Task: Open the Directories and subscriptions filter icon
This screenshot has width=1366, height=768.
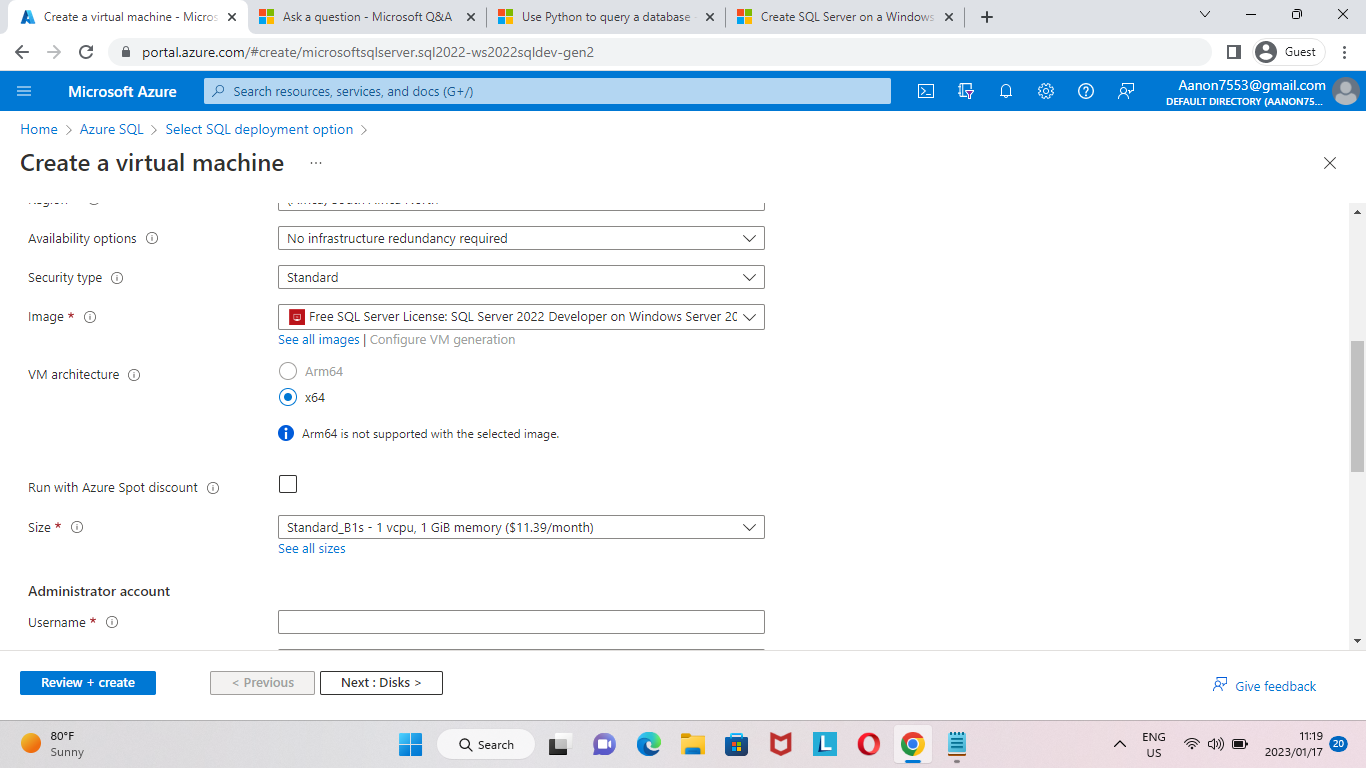Action: [x=966, y=91]
